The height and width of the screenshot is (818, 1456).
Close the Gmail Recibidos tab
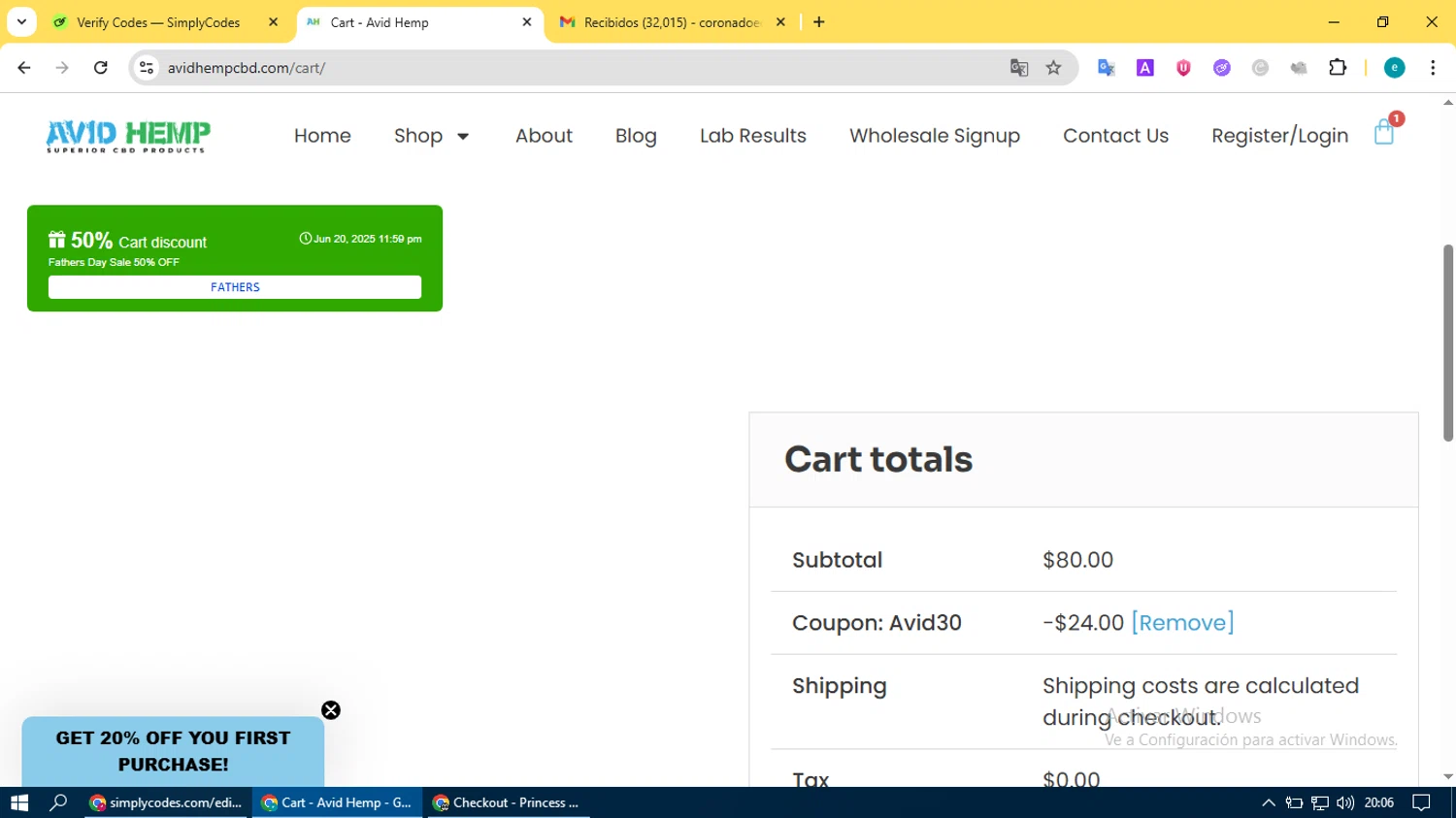coord(780,22)
